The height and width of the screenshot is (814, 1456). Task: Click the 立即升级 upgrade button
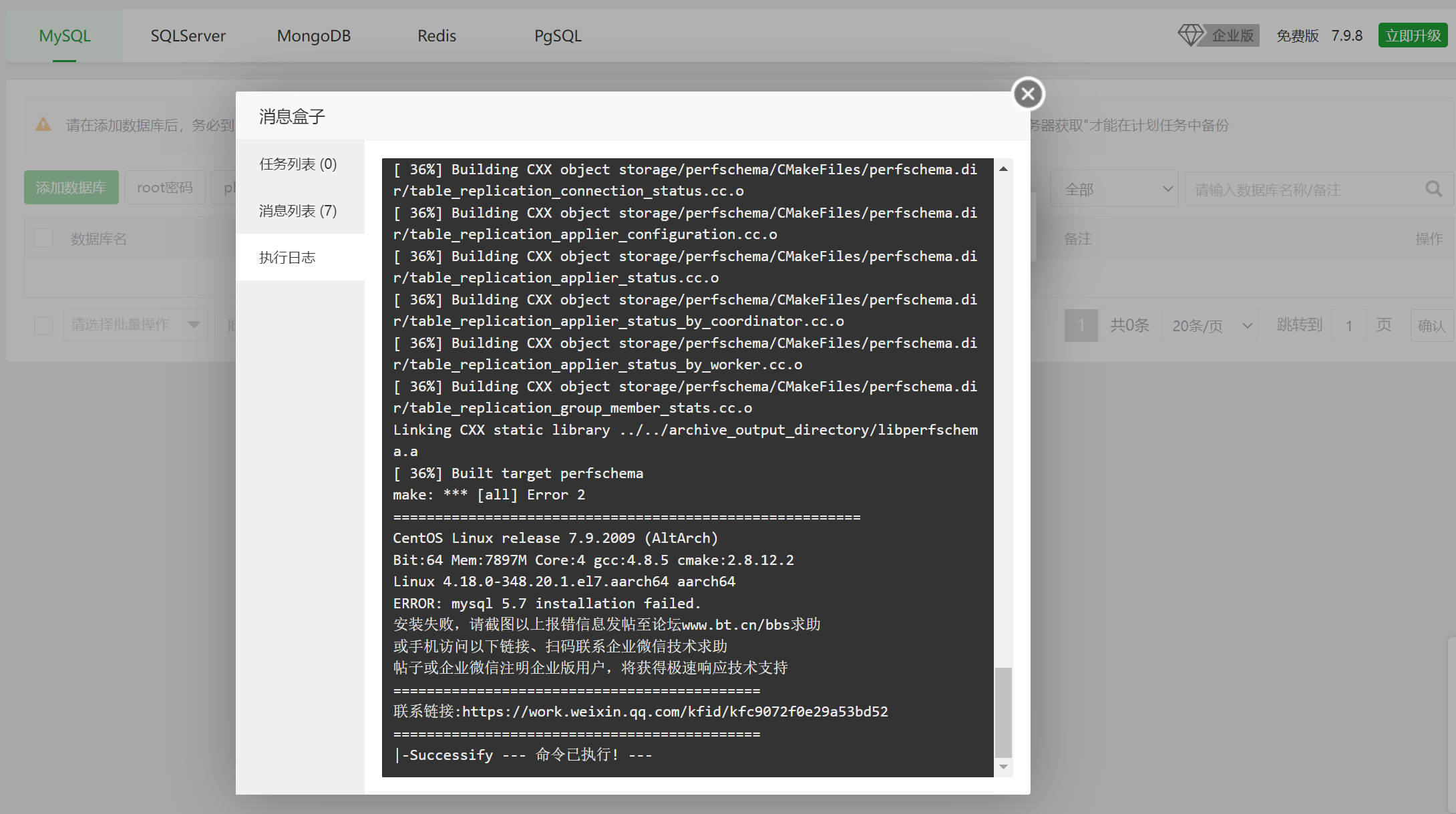tap(1413, 35)
